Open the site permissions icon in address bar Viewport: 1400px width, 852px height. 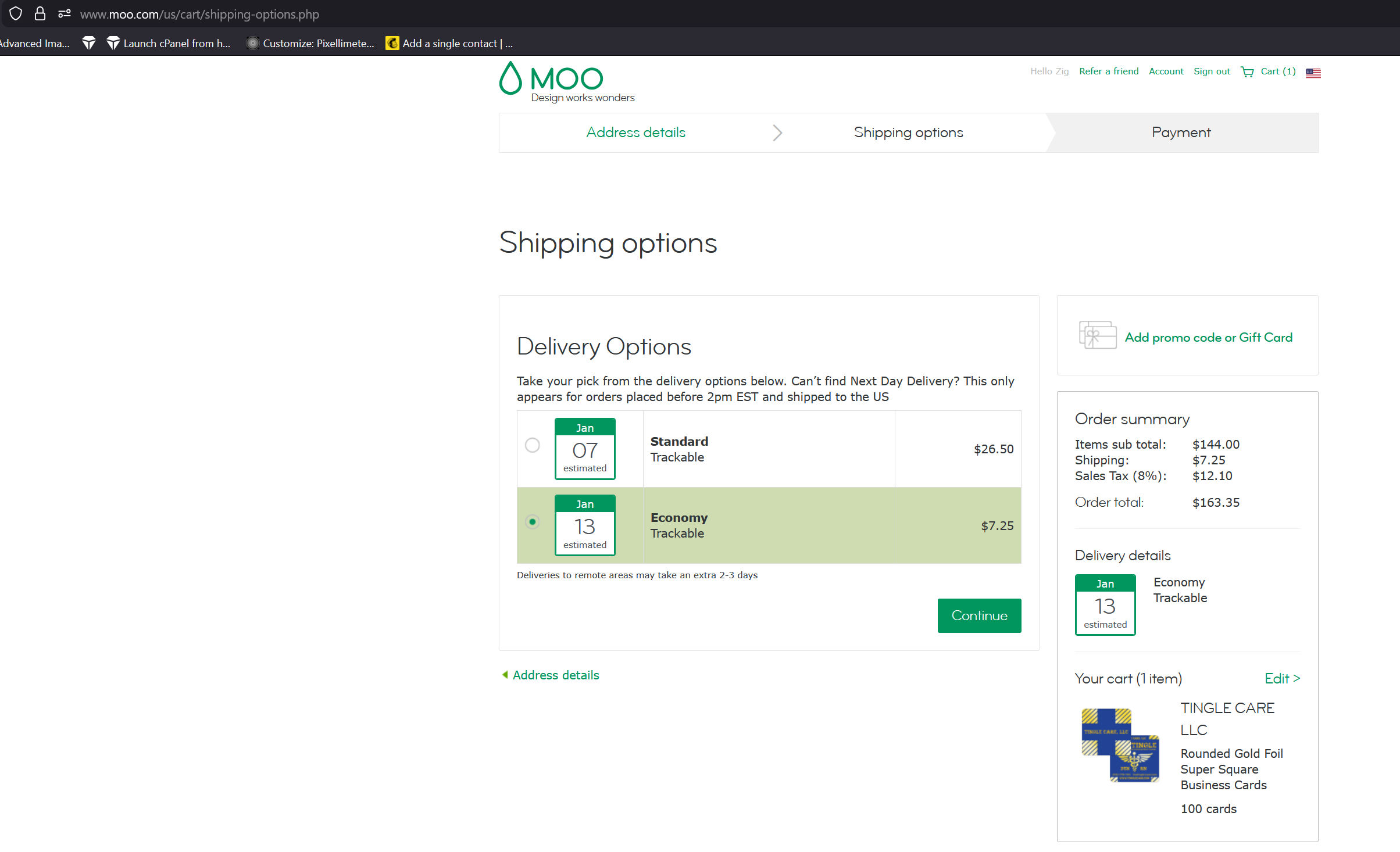pos(64,14)
